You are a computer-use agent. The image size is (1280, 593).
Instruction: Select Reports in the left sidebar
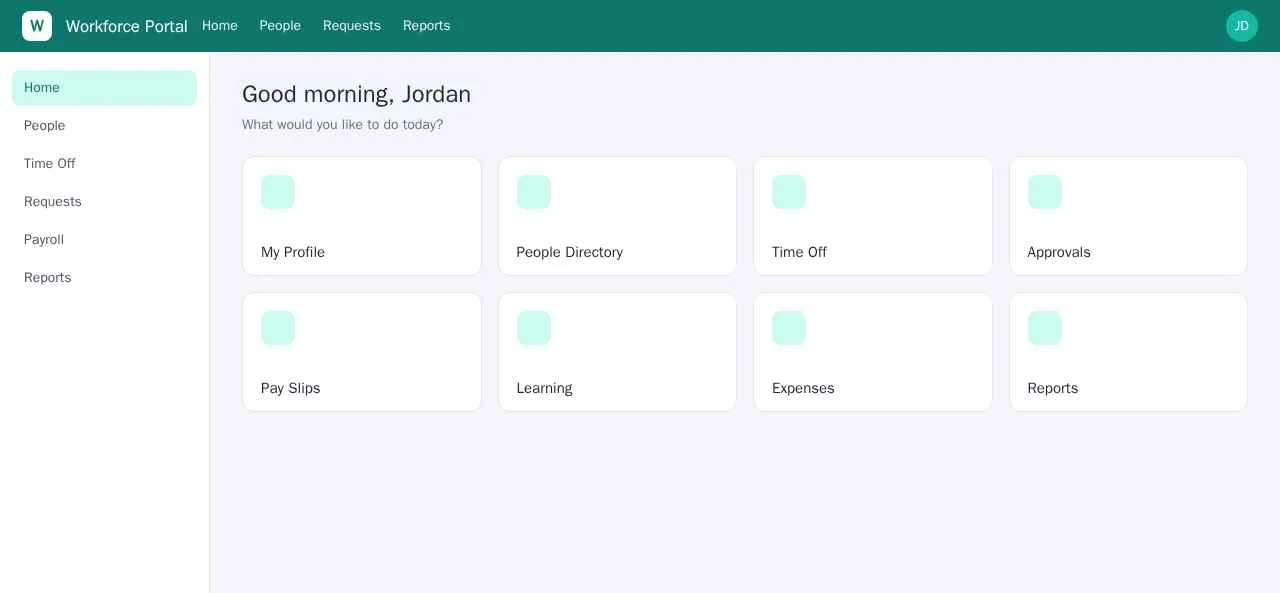[104, 278]
